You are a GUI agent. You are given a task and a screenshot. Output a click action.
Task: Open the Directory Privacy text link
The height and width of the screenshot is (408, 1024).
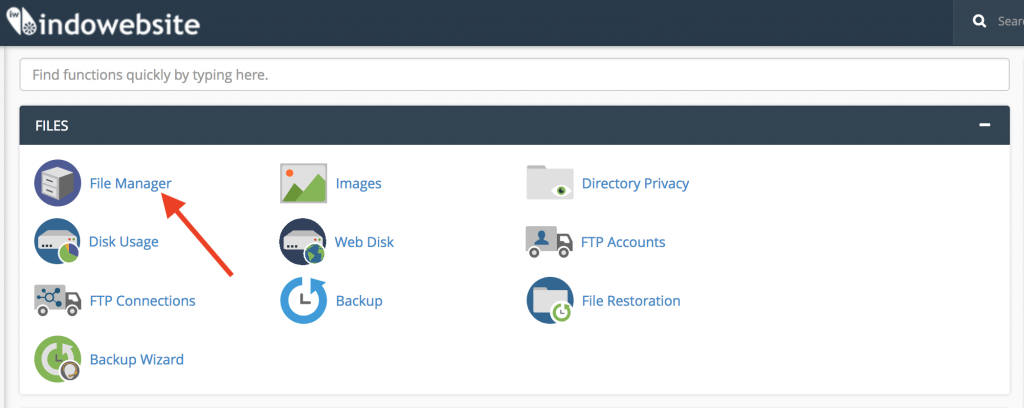635,183
